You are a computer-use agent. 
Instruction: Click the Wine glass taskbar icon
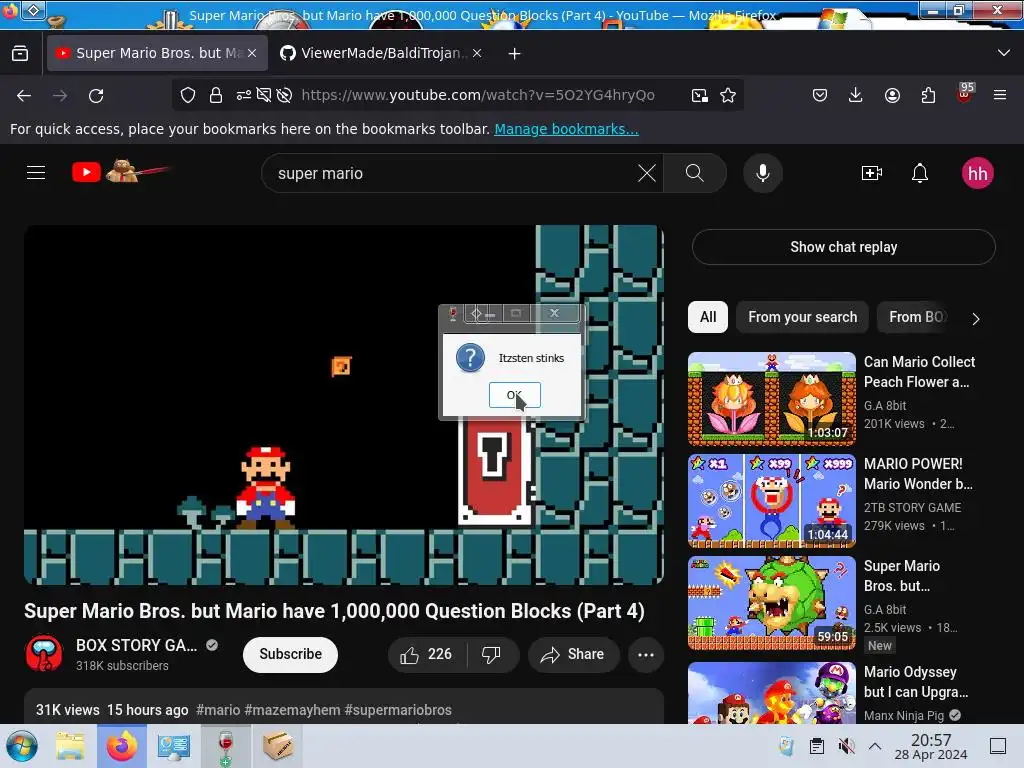pos(225,746)
